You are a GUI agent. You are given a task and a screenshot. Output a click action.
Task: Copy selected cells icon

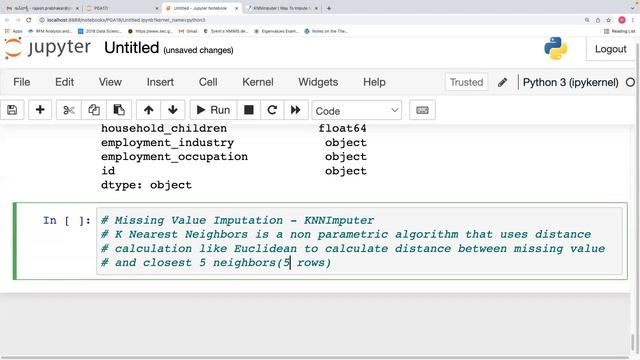coord(93,110)
